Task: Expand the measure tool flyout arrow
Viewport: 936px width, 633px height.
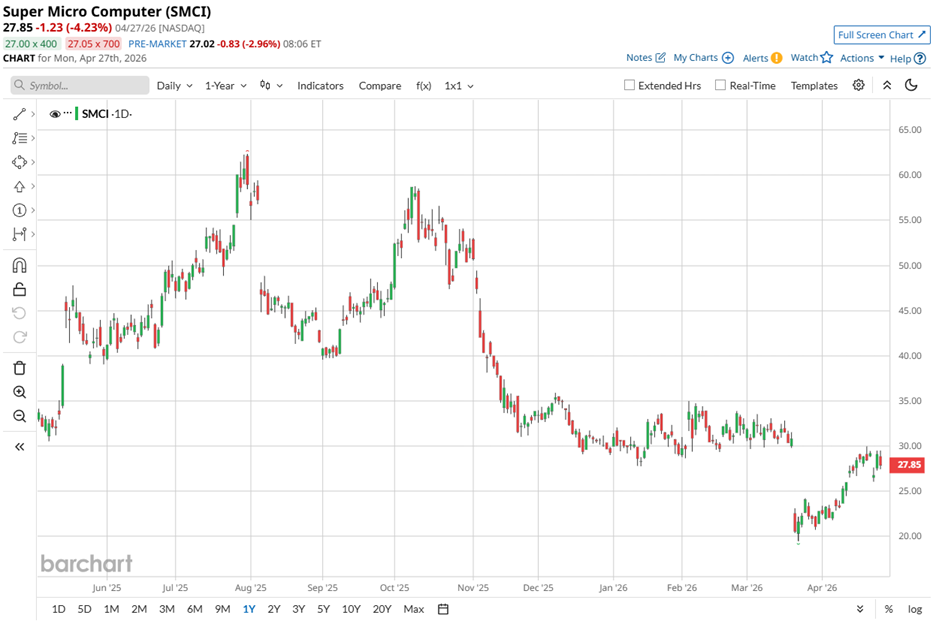Action: tap(33, 234)
